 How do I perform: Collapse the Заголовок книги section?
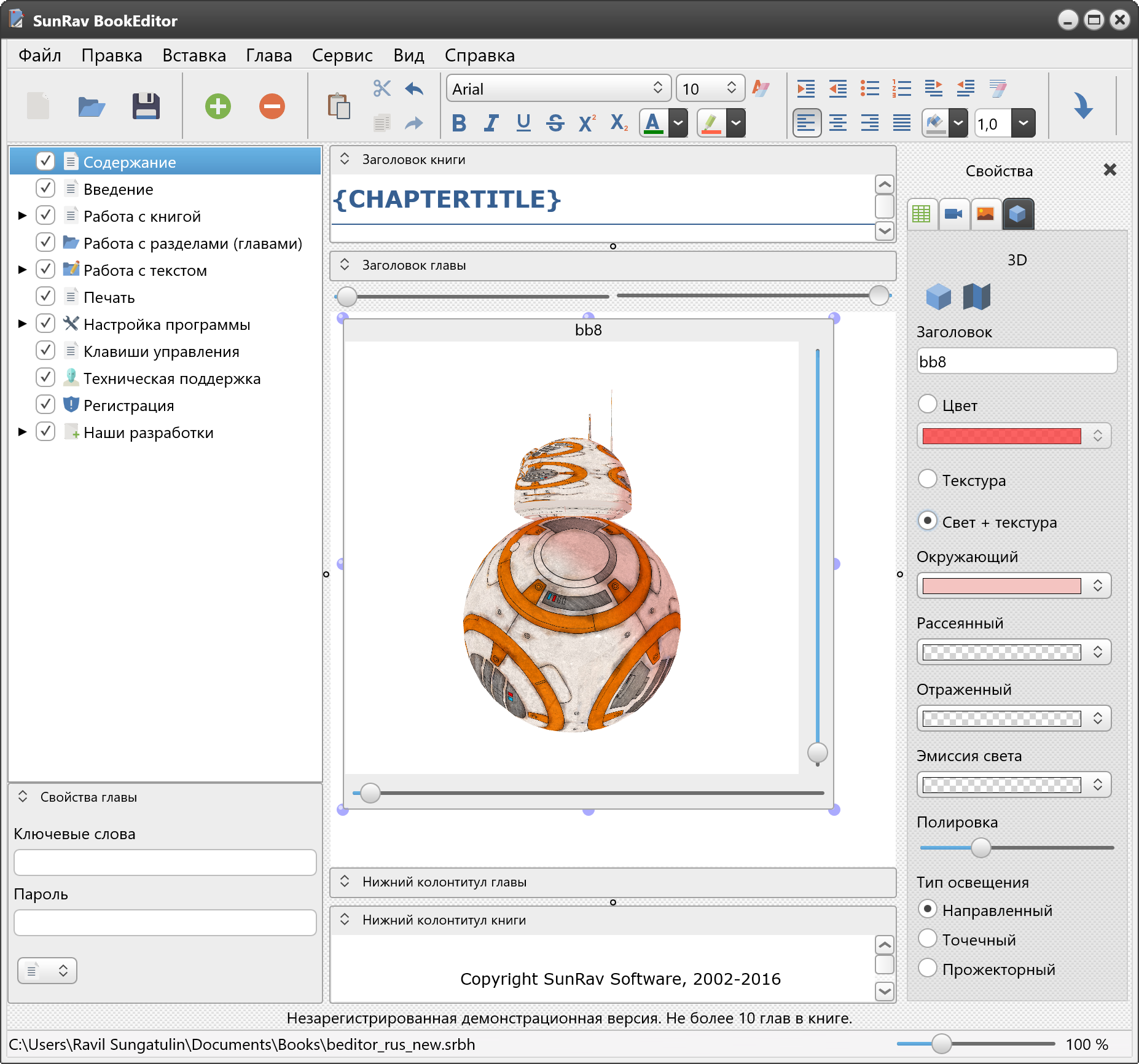click(x=345, y=159)
